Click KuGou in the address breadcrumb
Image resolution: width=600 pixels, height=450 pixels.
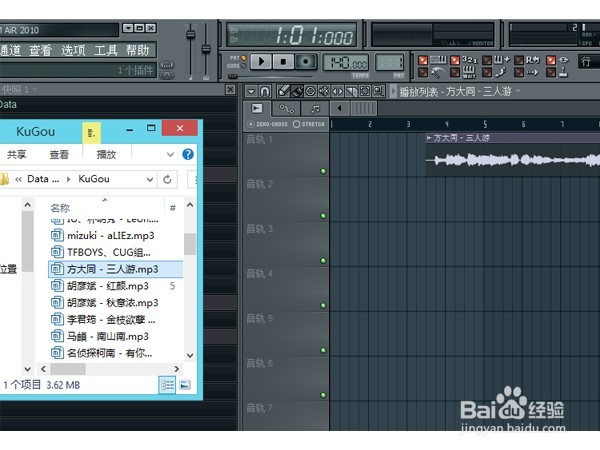click(x=94, y=179)
